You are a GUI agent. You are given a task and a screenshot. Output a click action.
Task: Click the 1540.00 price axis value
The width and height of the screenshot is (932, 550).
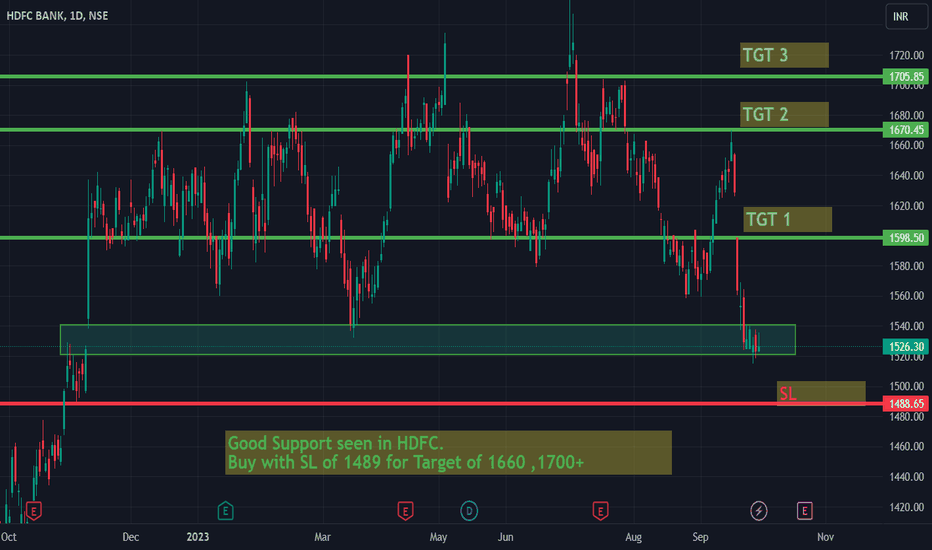click(x=906, y=326)
